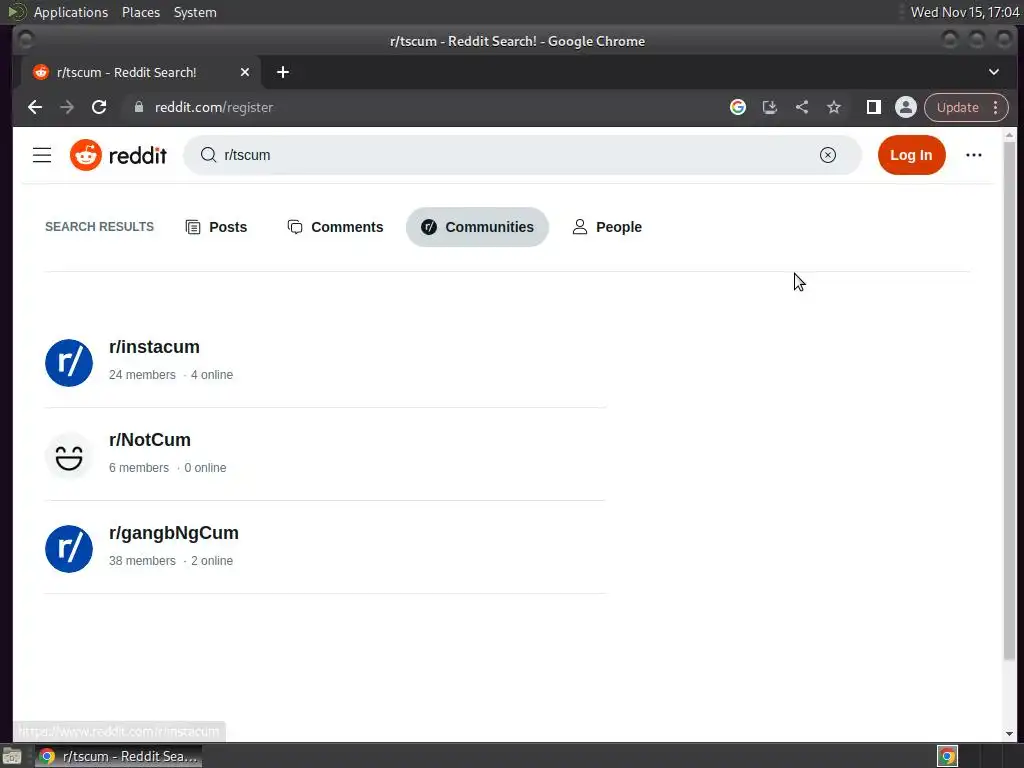The height and width of the screenshot is (768, 1024).
Task: Click the scrollbar up arrow
Action: 1009,135
